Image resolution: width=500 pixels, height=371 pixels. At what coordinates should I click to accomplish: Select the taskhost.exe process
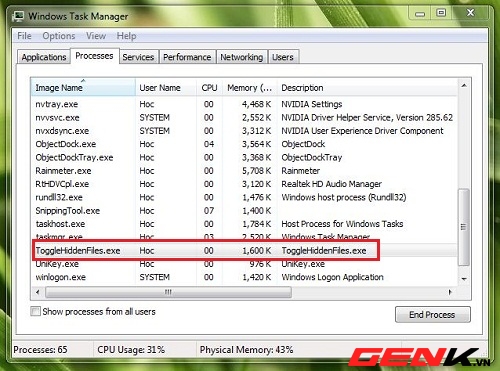click(245, 224)
